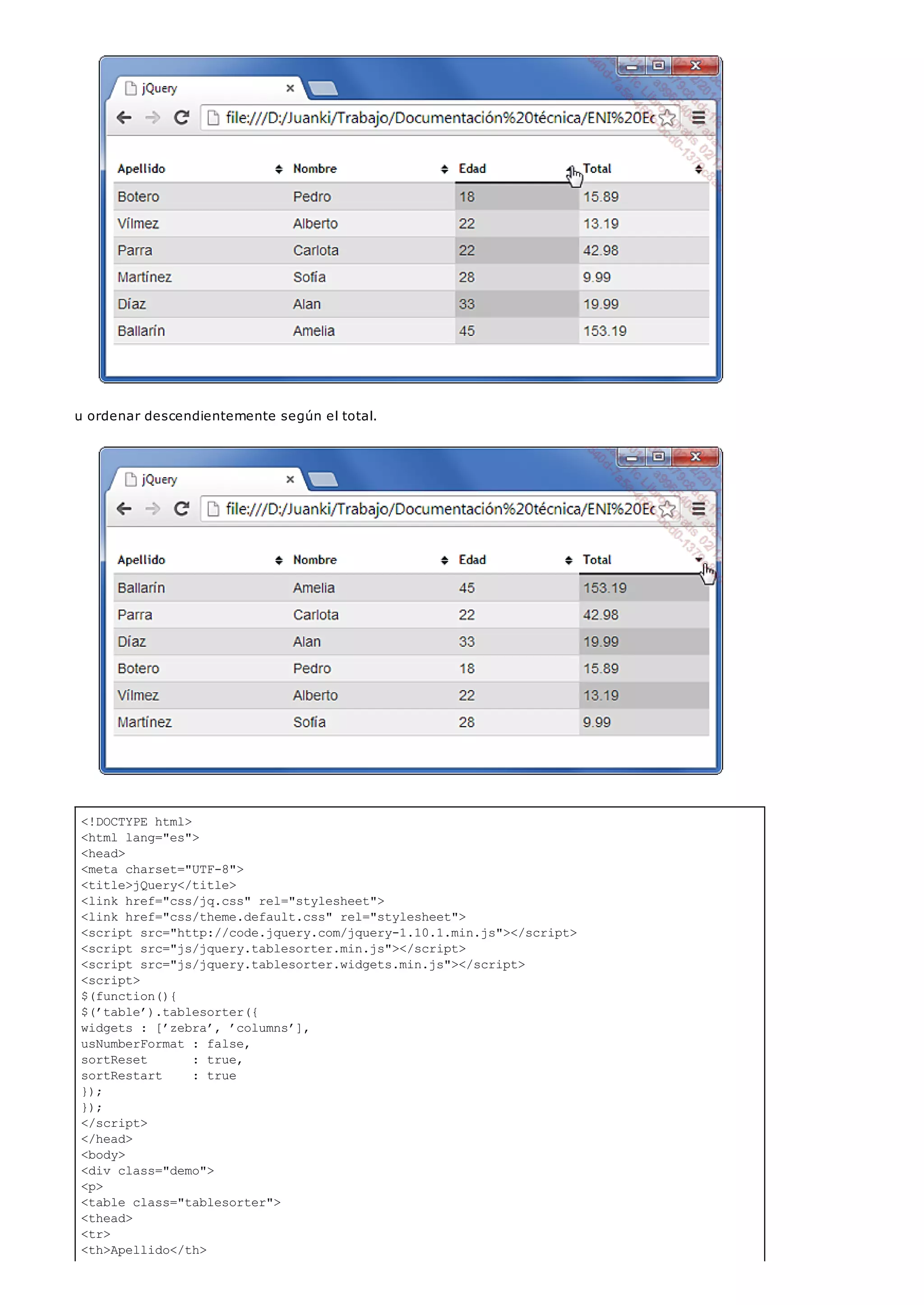
Task: Click the forward arrow in the upper browser window
Action: pyautogui.click(x=152, y=118)
